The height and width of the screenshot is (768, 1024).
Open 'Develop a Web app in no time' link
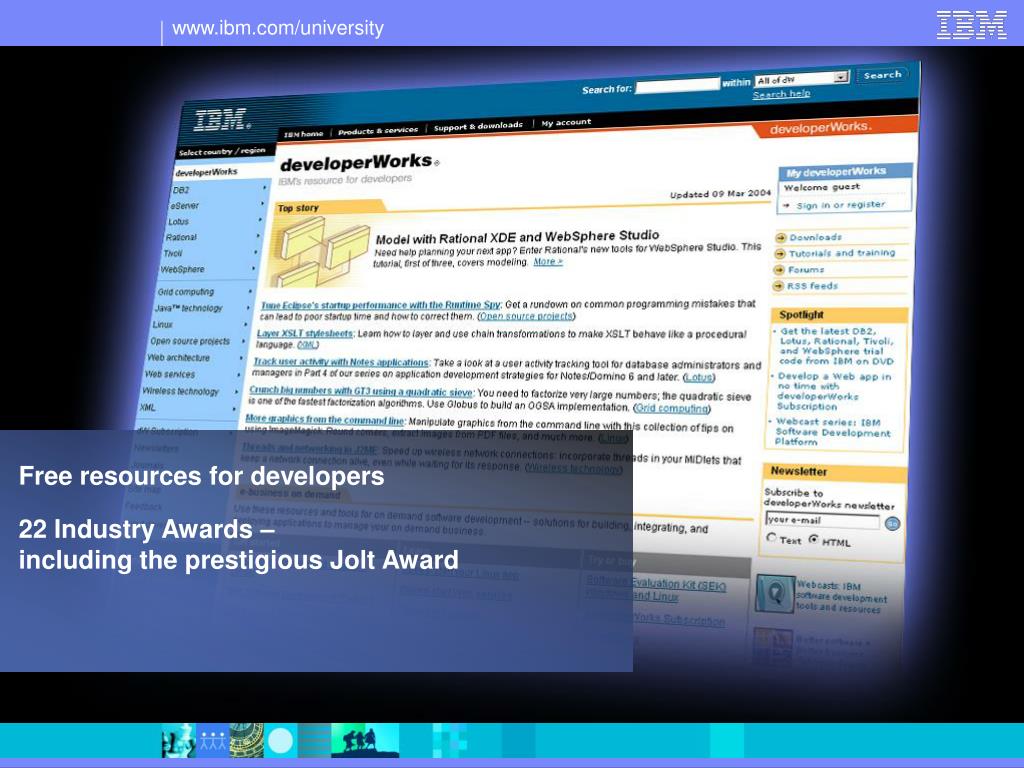(x=834, y=391)
